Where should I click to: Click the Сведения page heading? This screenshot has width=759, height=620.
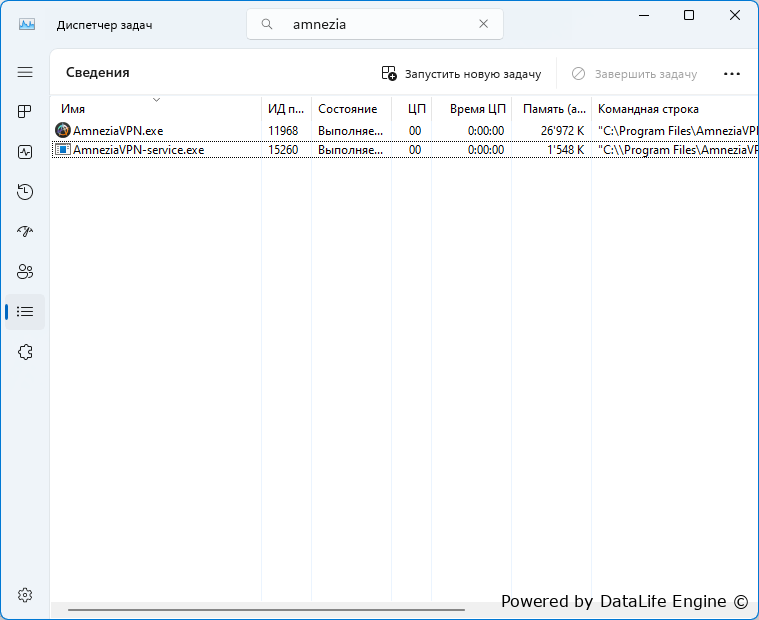coord(98,73)
